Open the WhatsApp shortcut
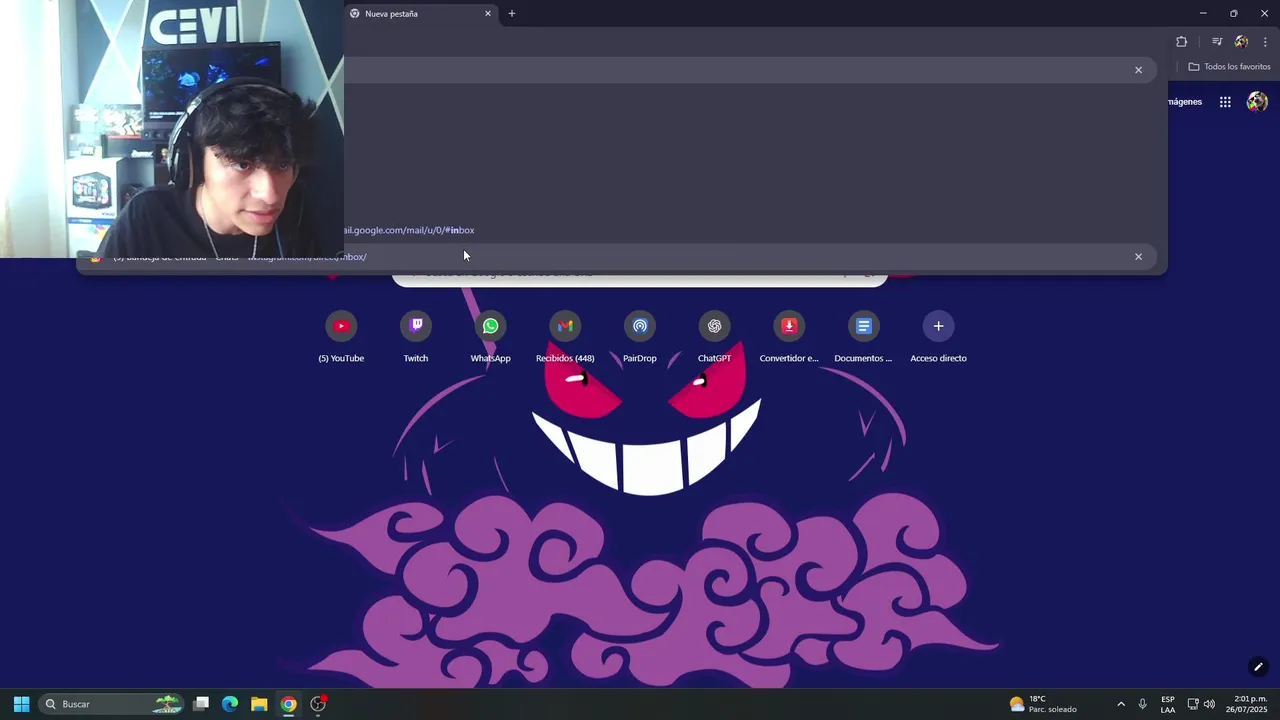 tap(490, 337)
